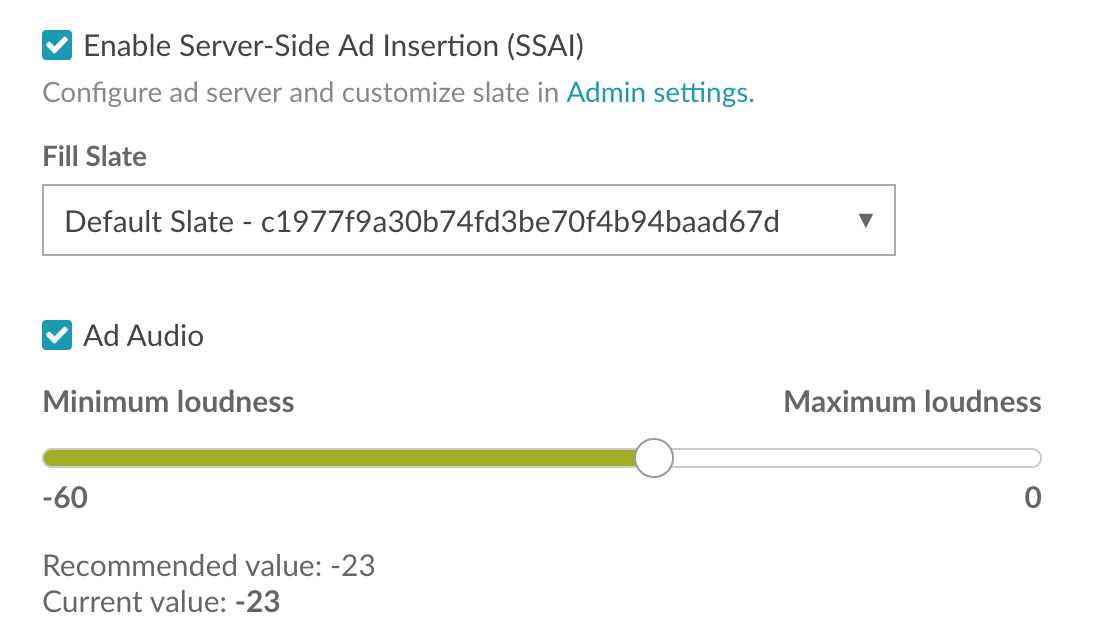This screenshot has height=634, width=1098.
Task: Click the Fill Slate dropdown arrow
Action: [x=866, y=221]
